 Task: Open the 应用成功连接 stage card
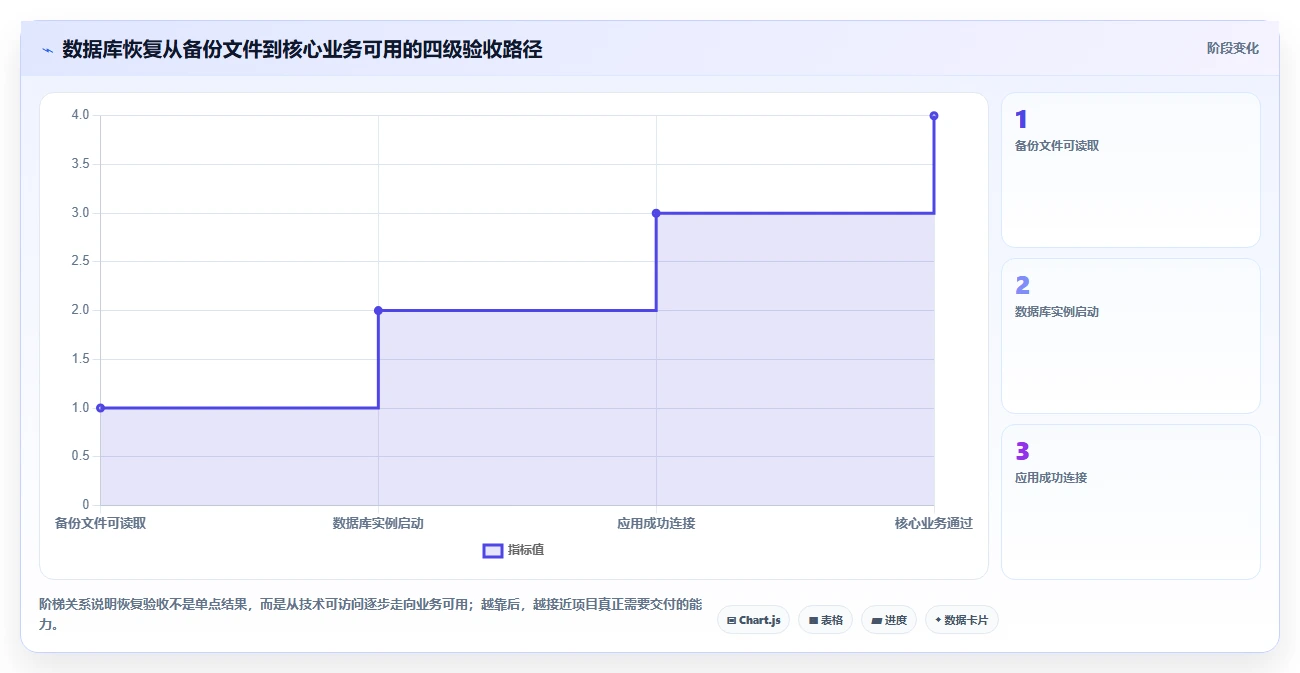pos(1131,502)
